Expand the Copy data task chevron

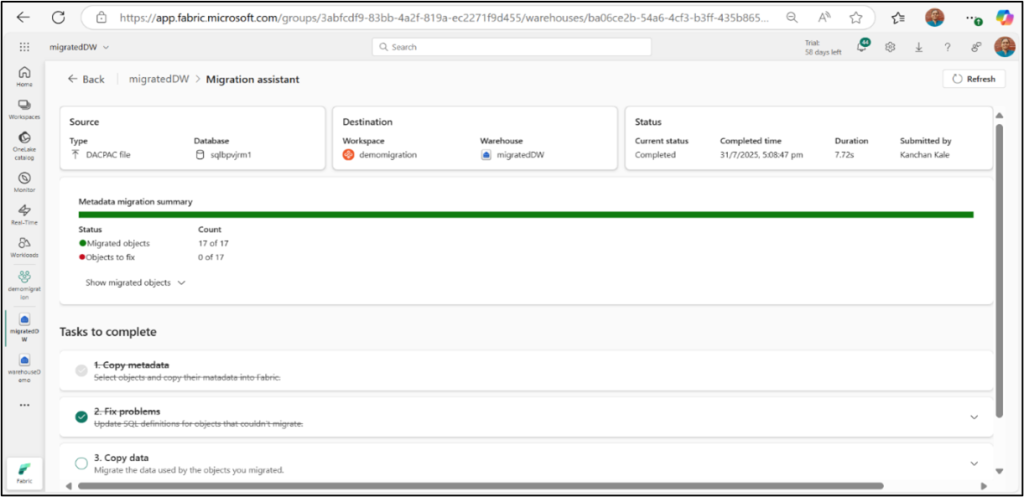click(x=974, y=463)
